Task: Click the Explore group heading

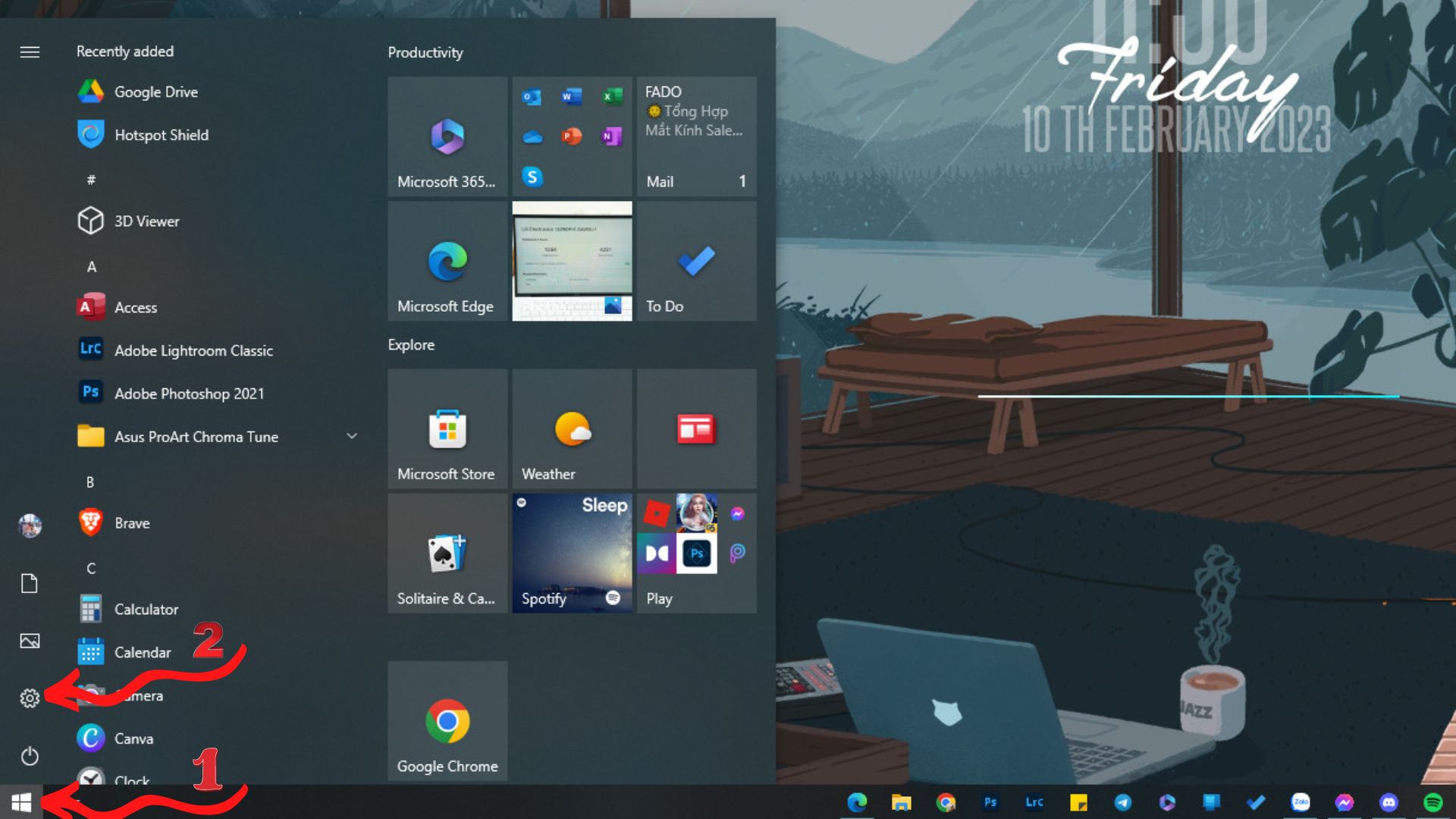Action: click(x=411, y=345)
